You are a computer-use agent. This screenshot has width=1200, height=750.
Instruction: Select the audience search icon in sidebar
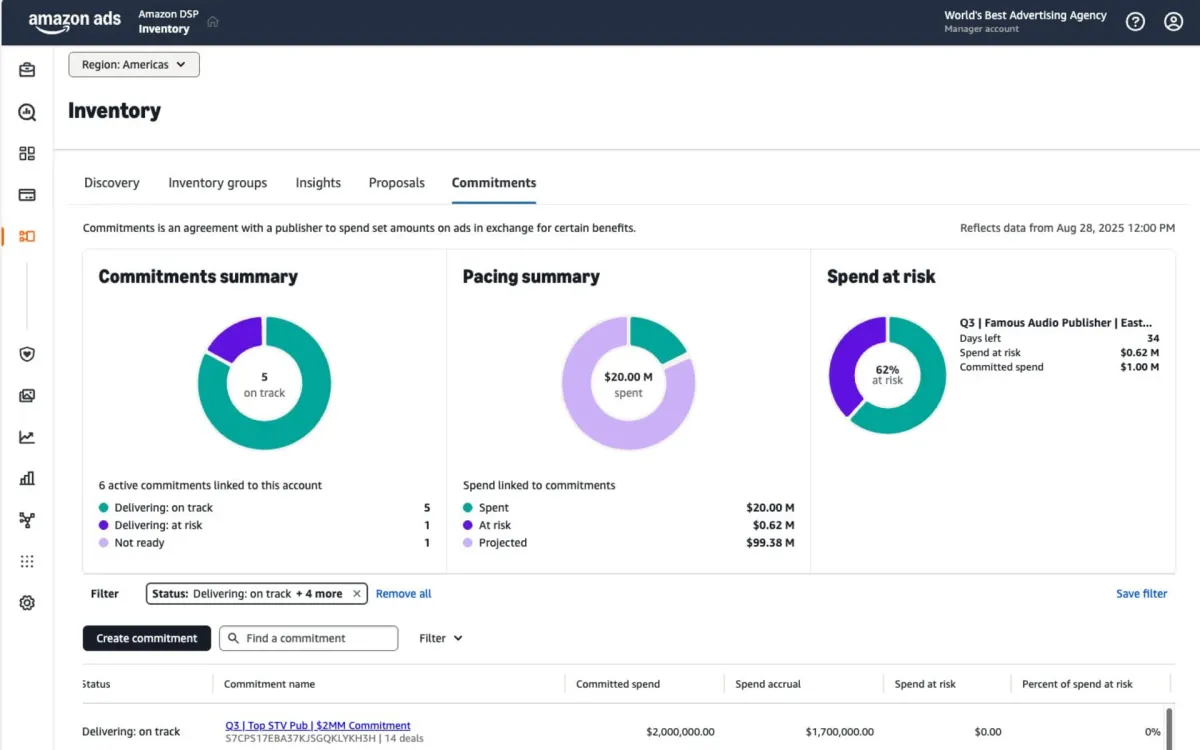(x=26, y=112)
